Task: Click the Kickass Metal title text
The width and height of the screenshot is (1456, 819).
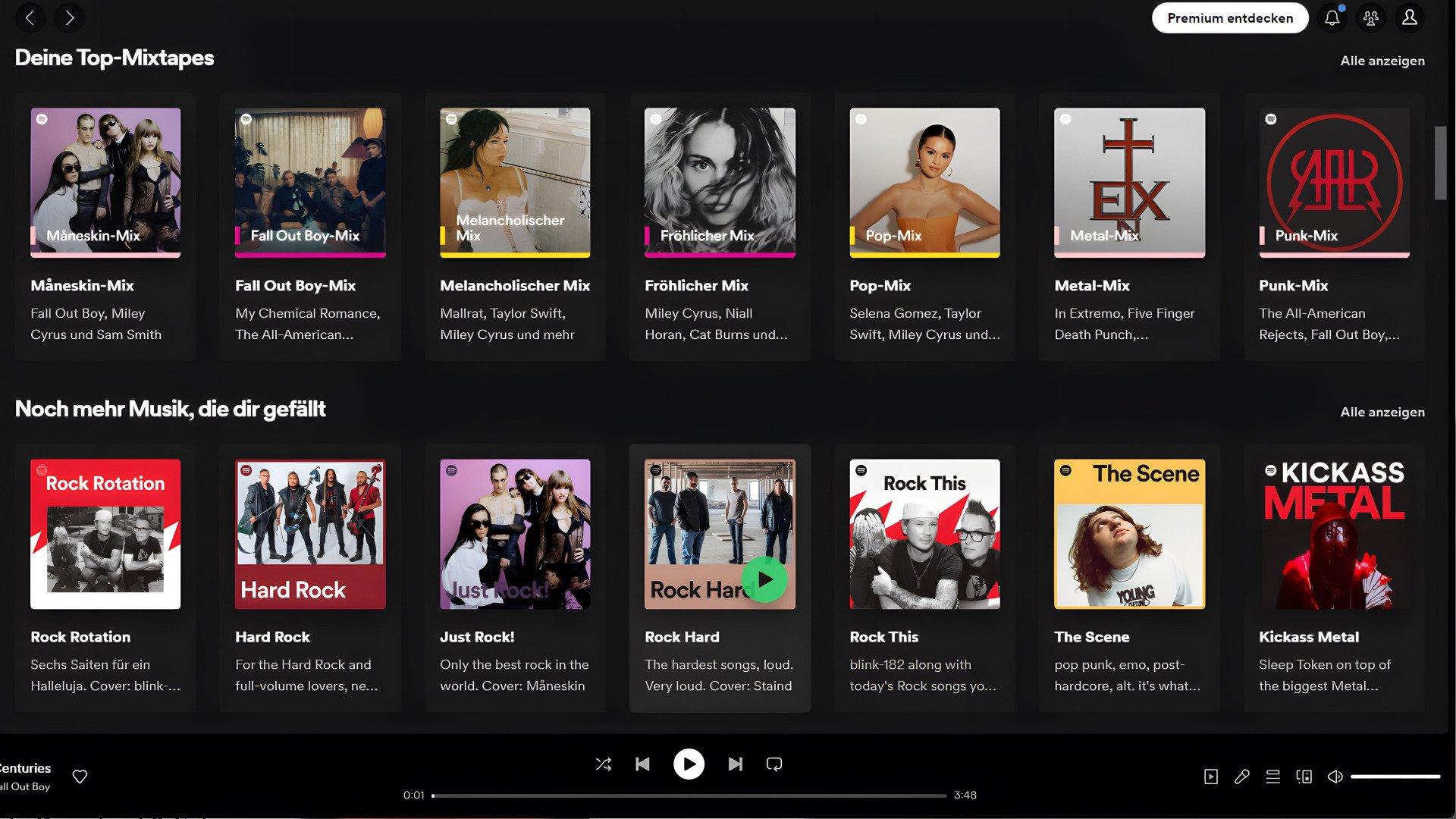Action: pyautogui.click(x=1308, y=637)
